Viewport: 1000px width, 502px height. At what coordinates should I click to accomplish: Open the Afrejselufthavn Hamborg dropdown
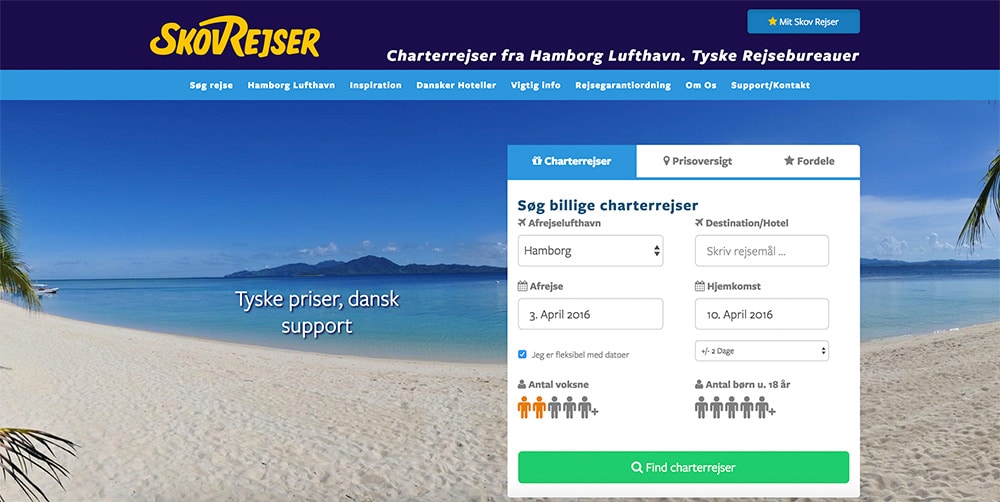click(591, 251)
